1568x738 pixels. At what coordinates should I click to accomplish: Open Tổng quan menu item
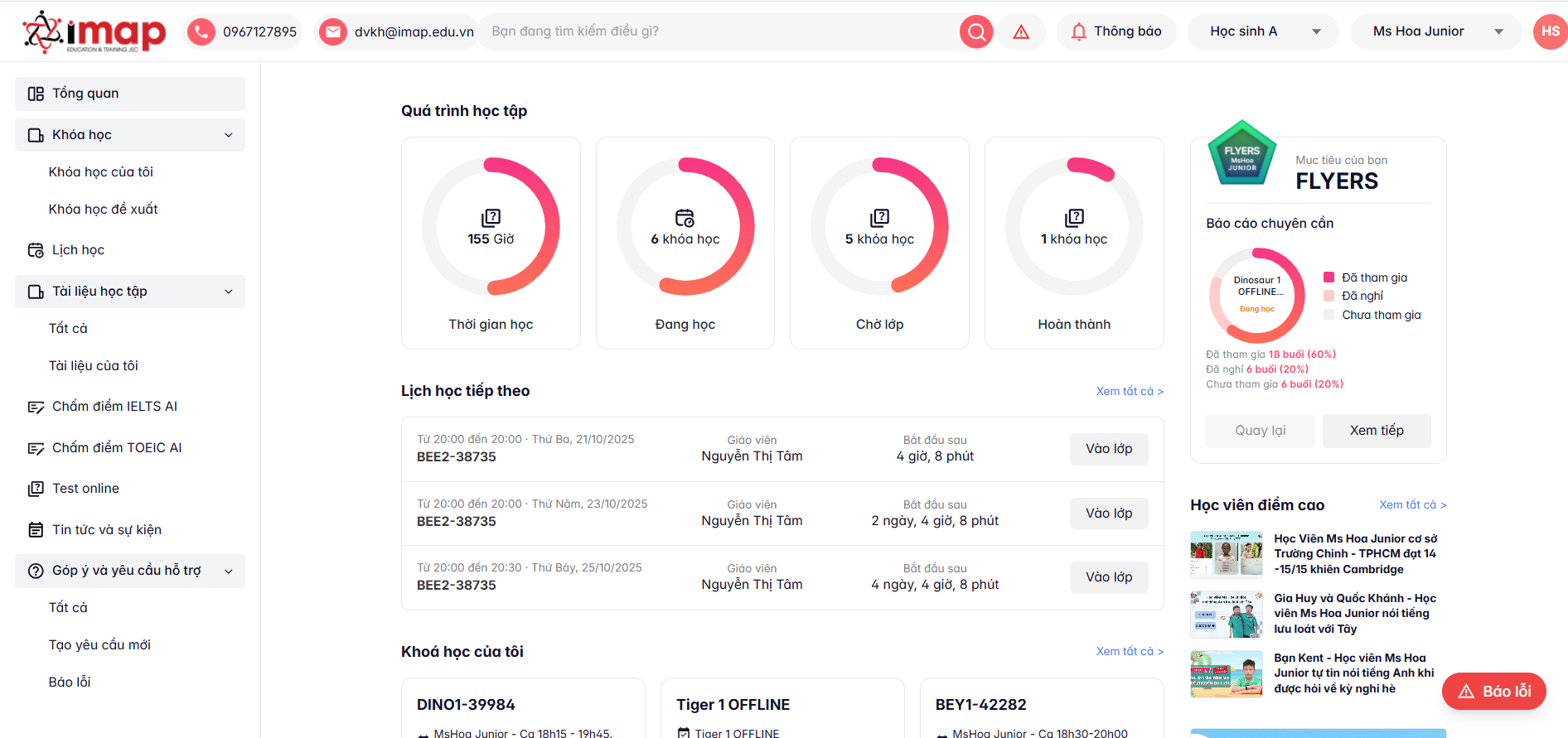point(130,94)
